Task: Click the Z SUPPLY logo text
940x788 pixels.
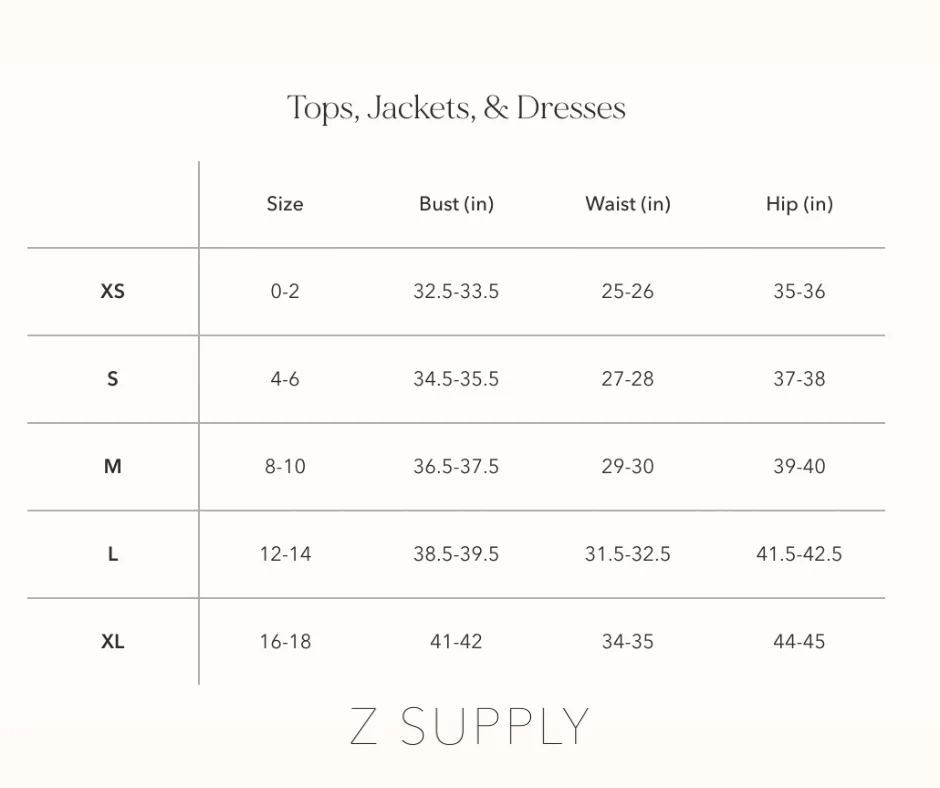Action: coord(469,727)
